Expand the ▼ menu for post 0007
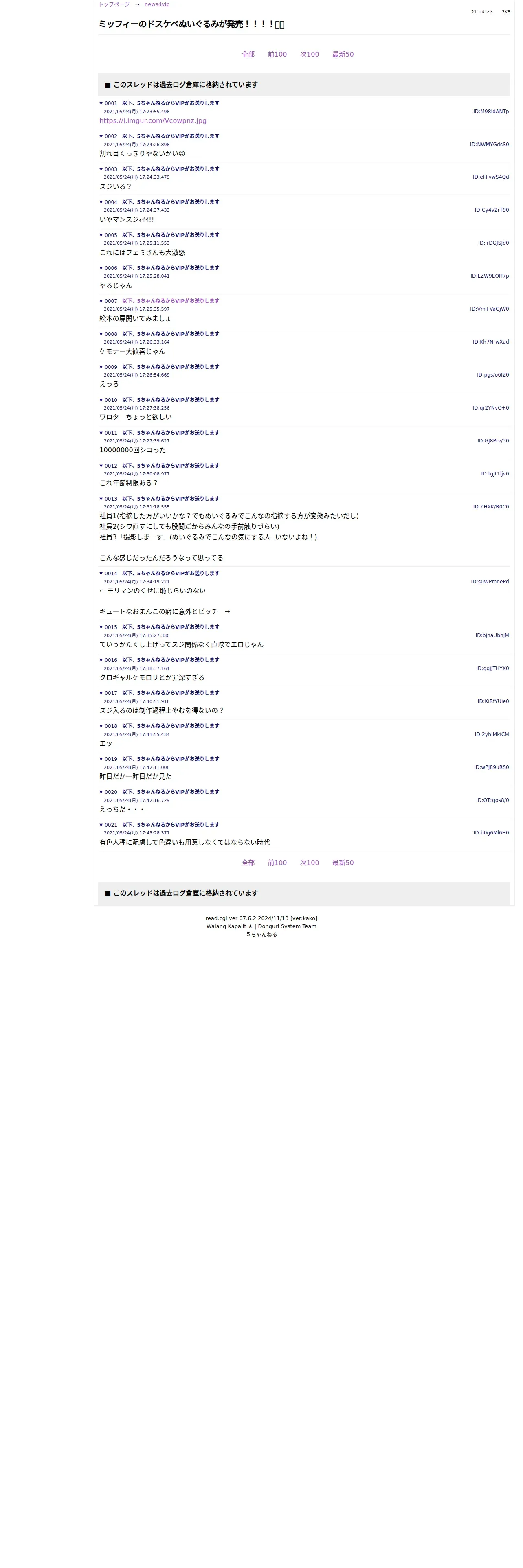The width and height of the screenshot is (523, 1568). pyautogui.click(x=101, y=301)
